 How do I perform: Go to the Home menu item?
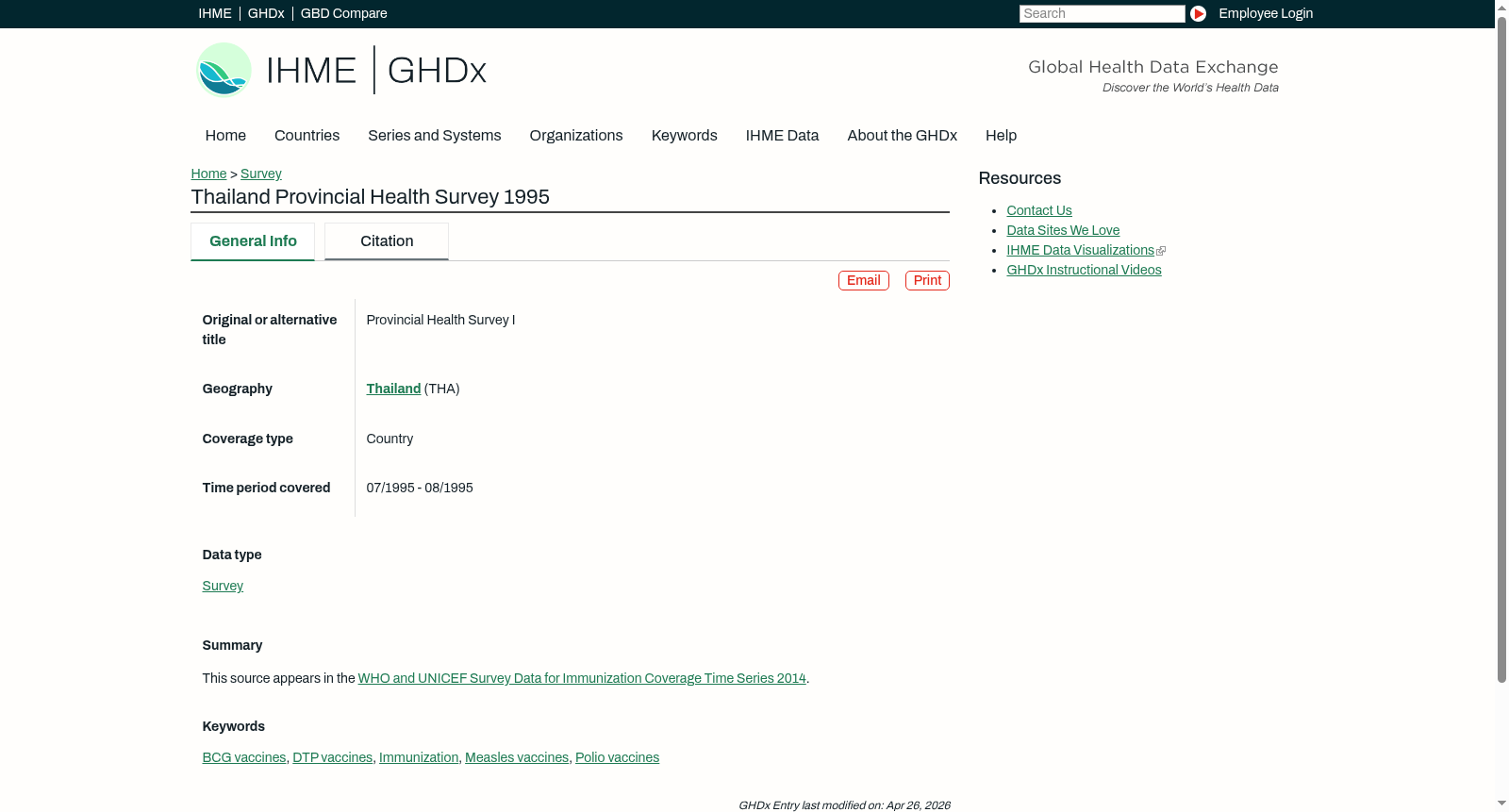[x=225, y=136]
